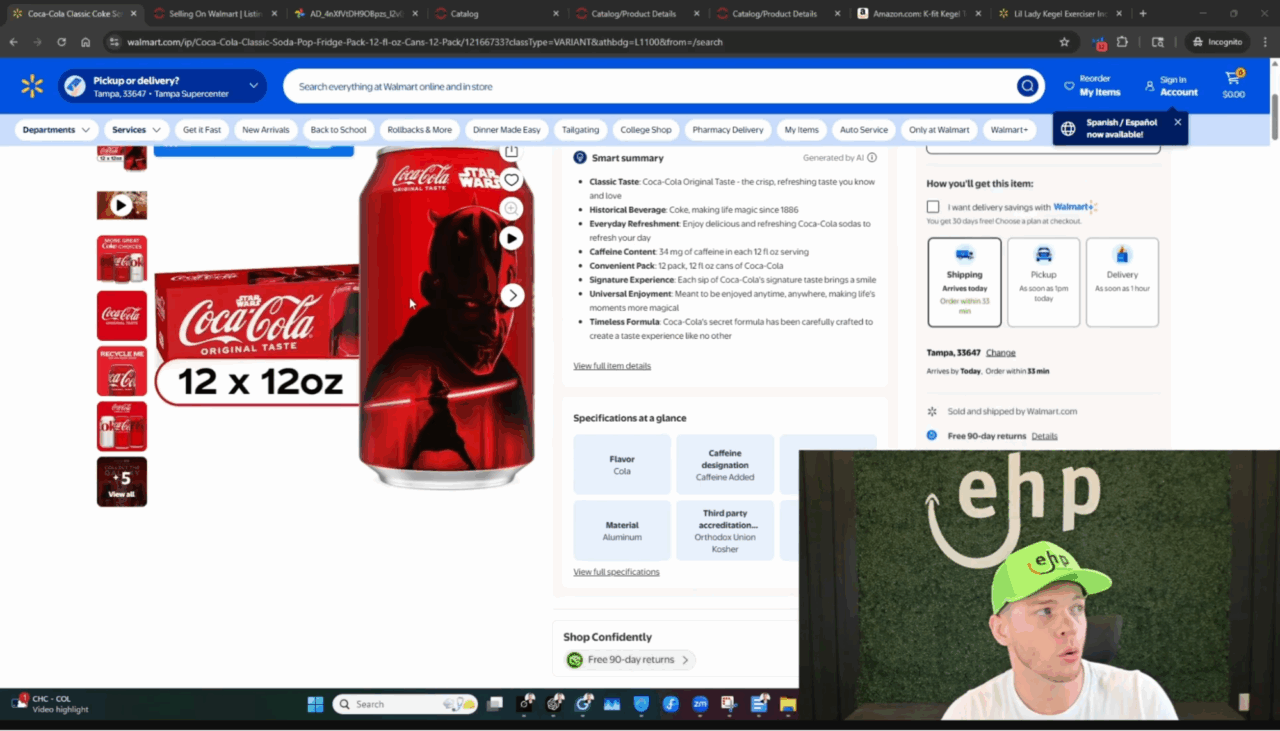Click the zoom magnifier on the product image
This screenshot has height=731, width=1280.
511,208
